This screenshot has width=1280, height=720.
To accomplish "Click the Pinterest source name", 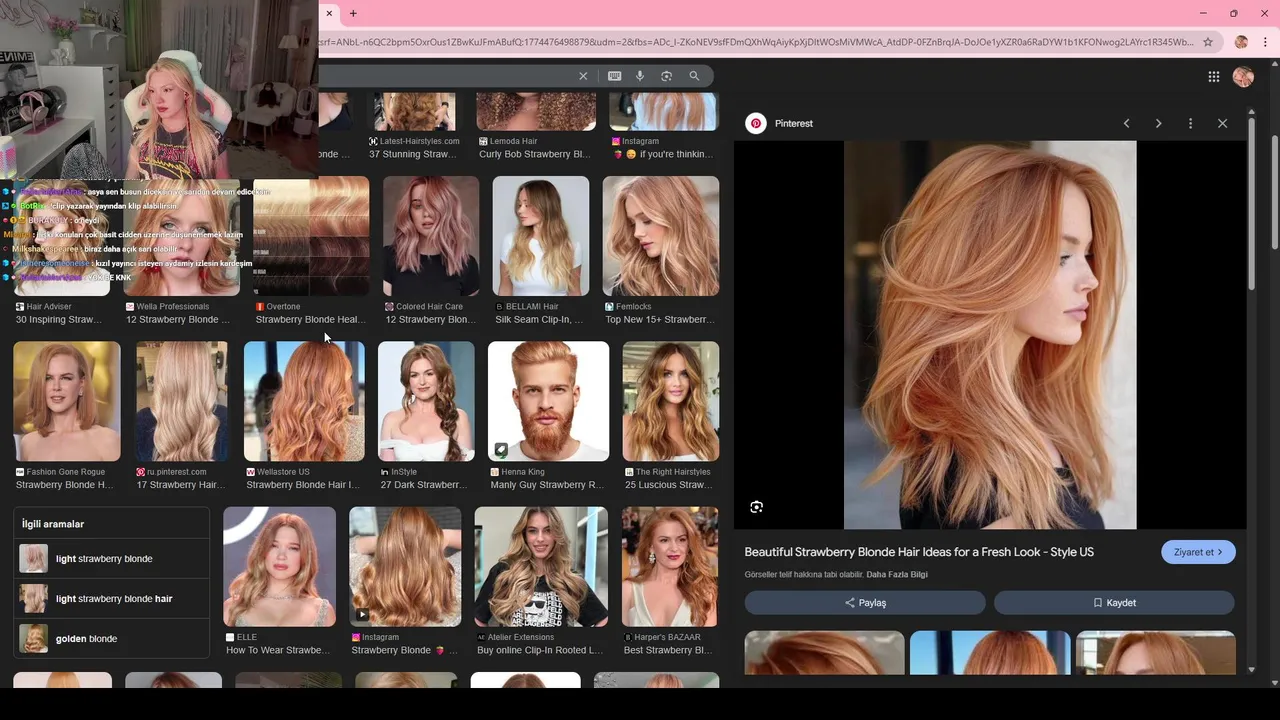I will click(x=794, y=123).
